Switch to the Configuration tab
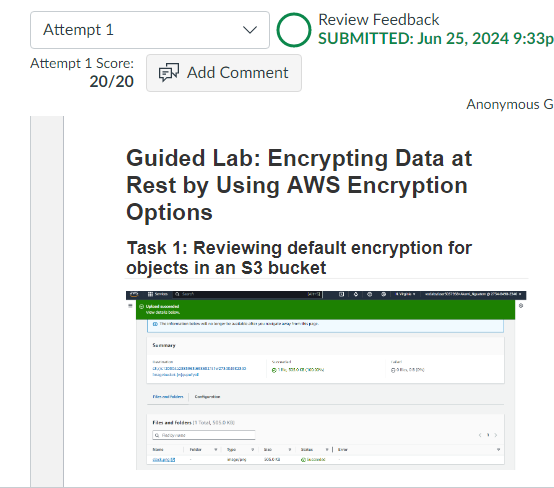Viewport: 554px width, 488px height. pyautogui.click(x=207, y=397)
